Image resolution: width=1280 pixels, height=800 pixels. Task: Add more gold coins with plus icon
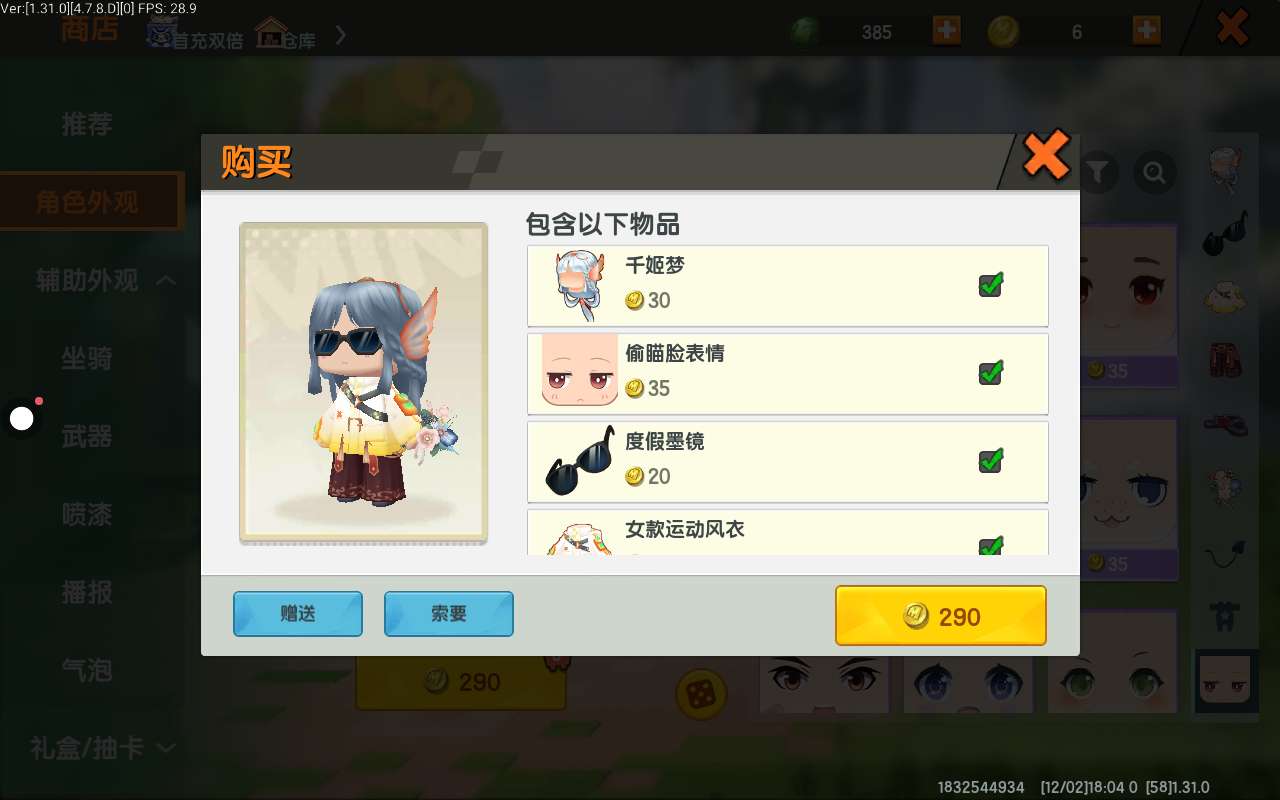[x=1146, y=31]
